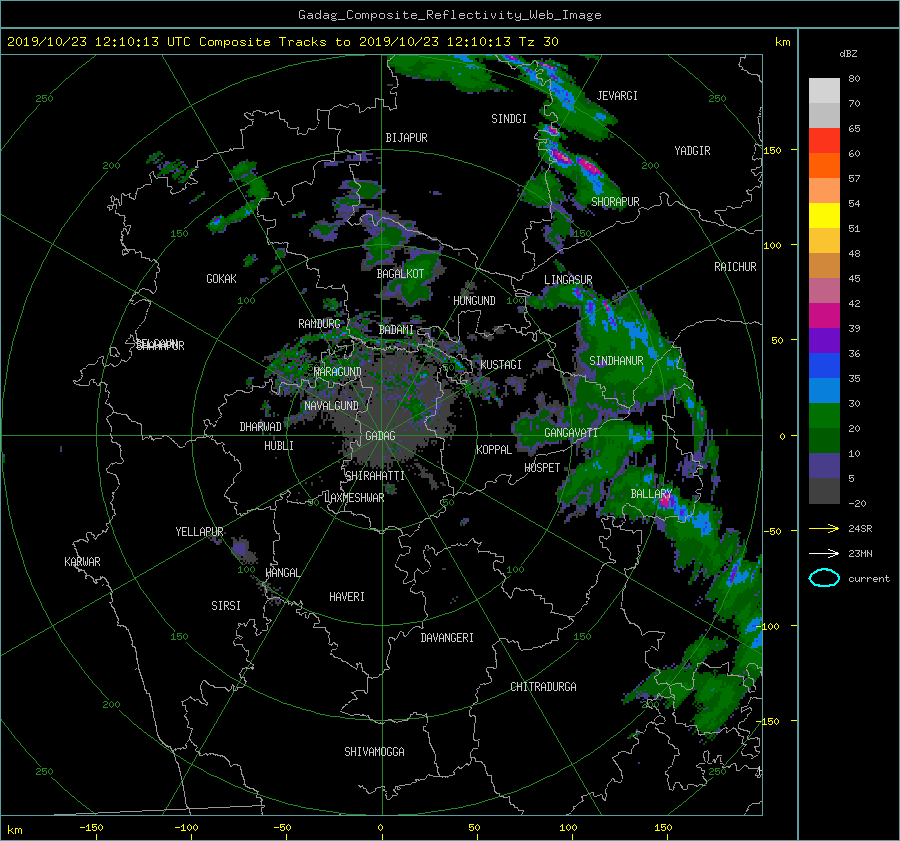The height and width of the screenshot is (841, 900).
Task: Click the magenta storm core near Ballary
Action: pos(666,501)
